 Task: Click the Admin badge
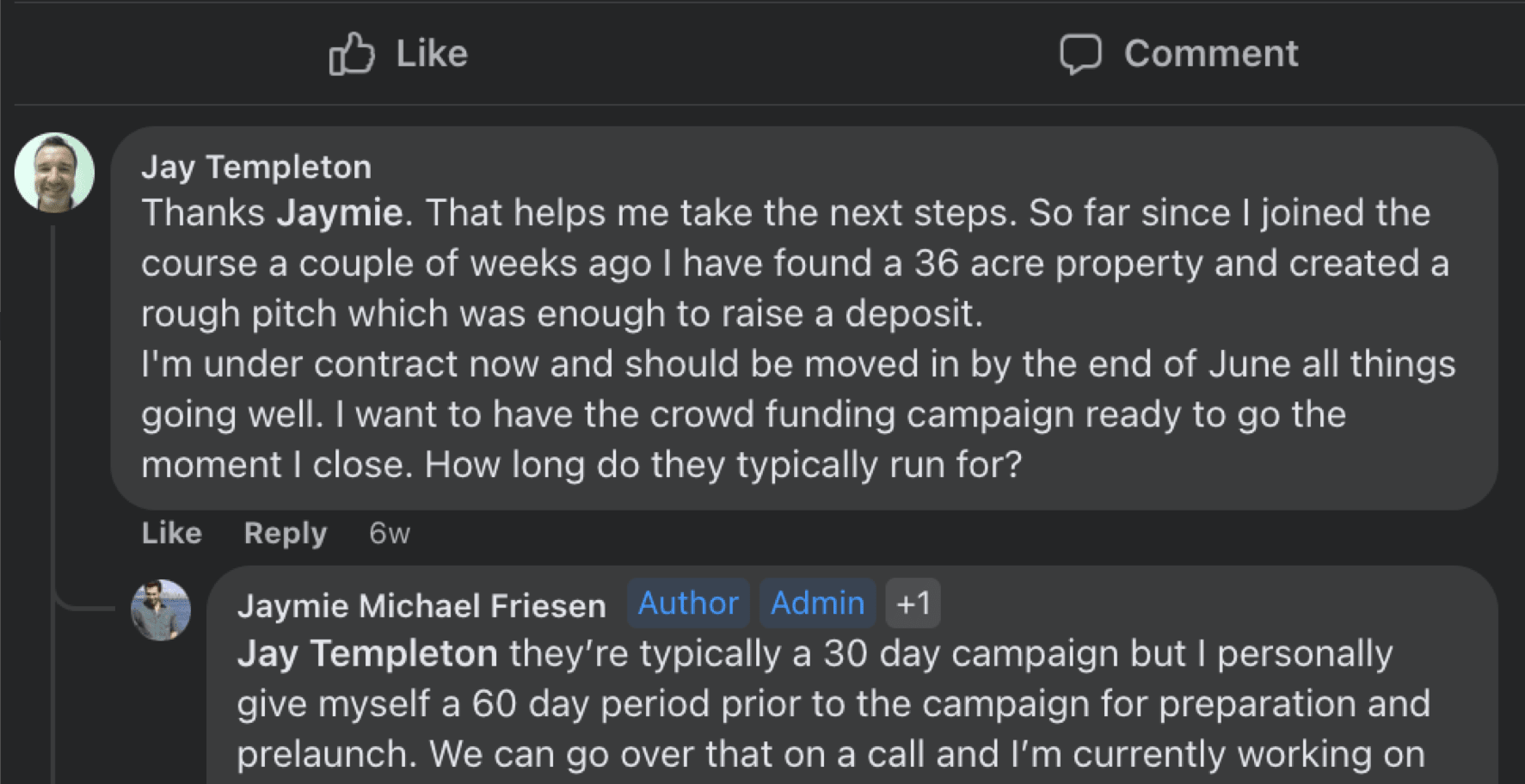point(817,603)
